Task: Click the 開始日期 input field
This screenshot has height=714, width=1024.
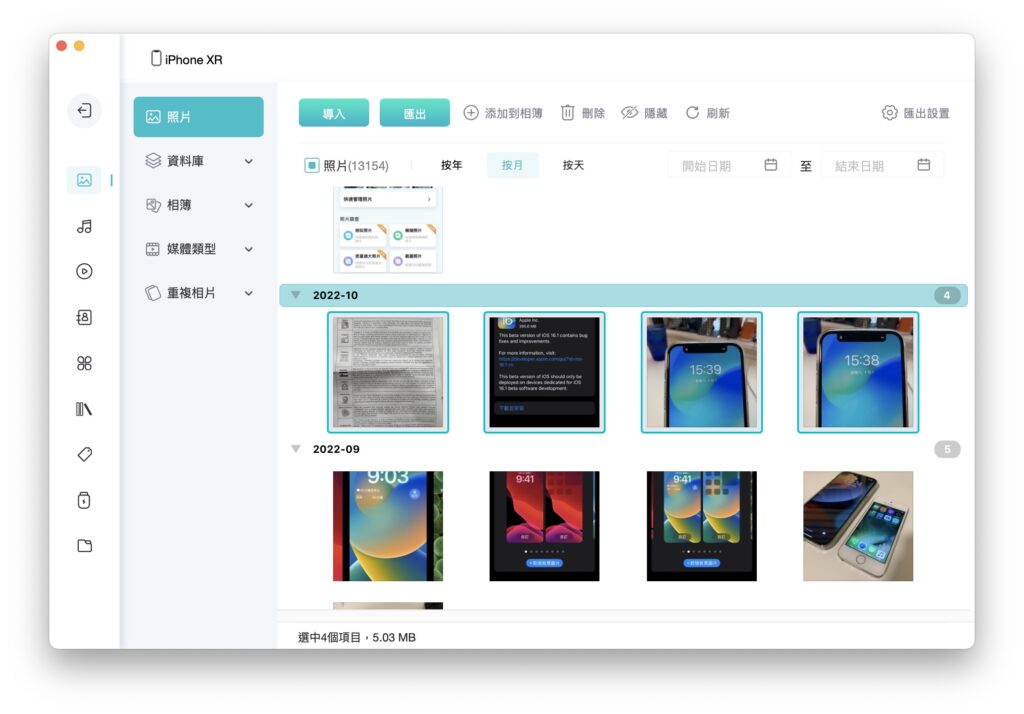Action: [x=729, y=165]
